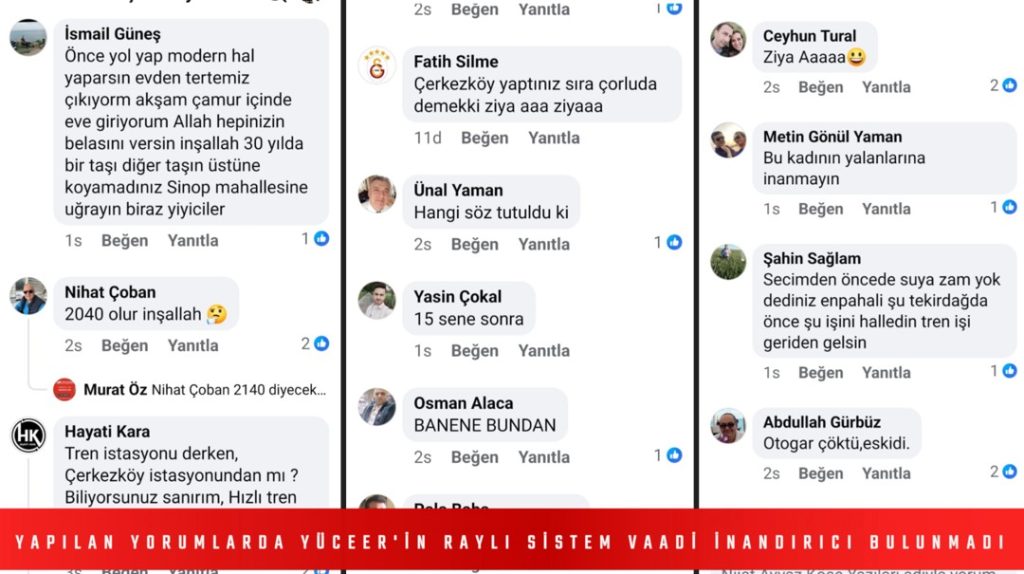Click Yanıtla under Osman Alaca's comment
1024x574 pixels.
[544, 457]
